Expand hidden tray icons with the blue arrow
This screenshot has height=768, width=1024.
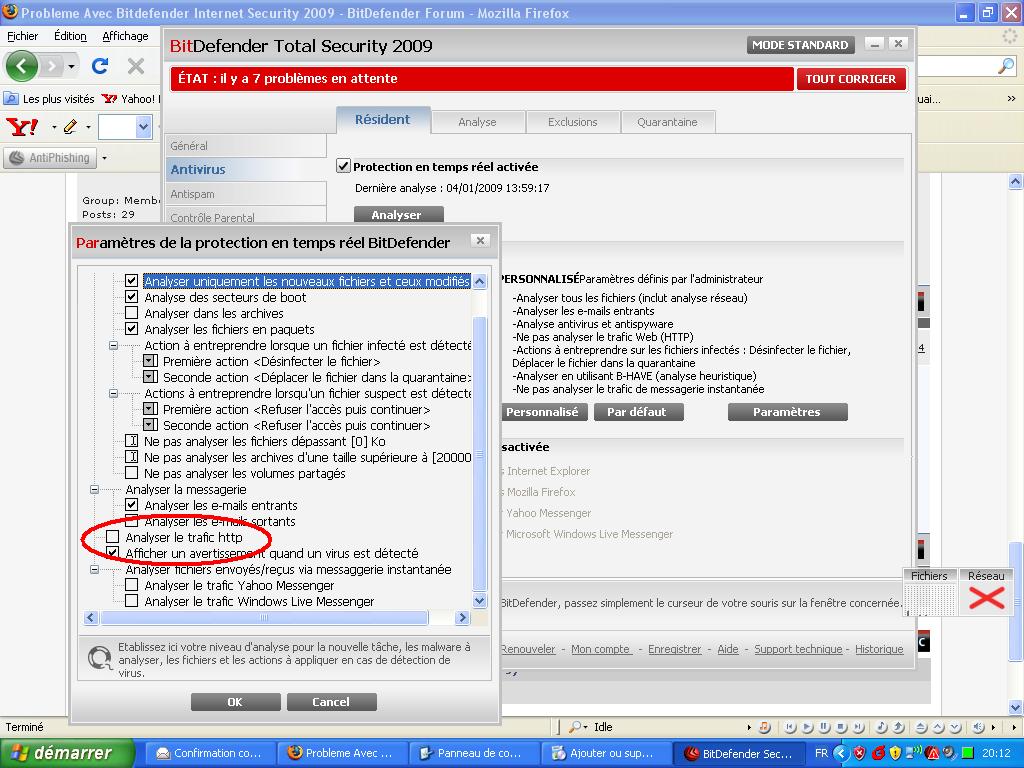[840, 753]
